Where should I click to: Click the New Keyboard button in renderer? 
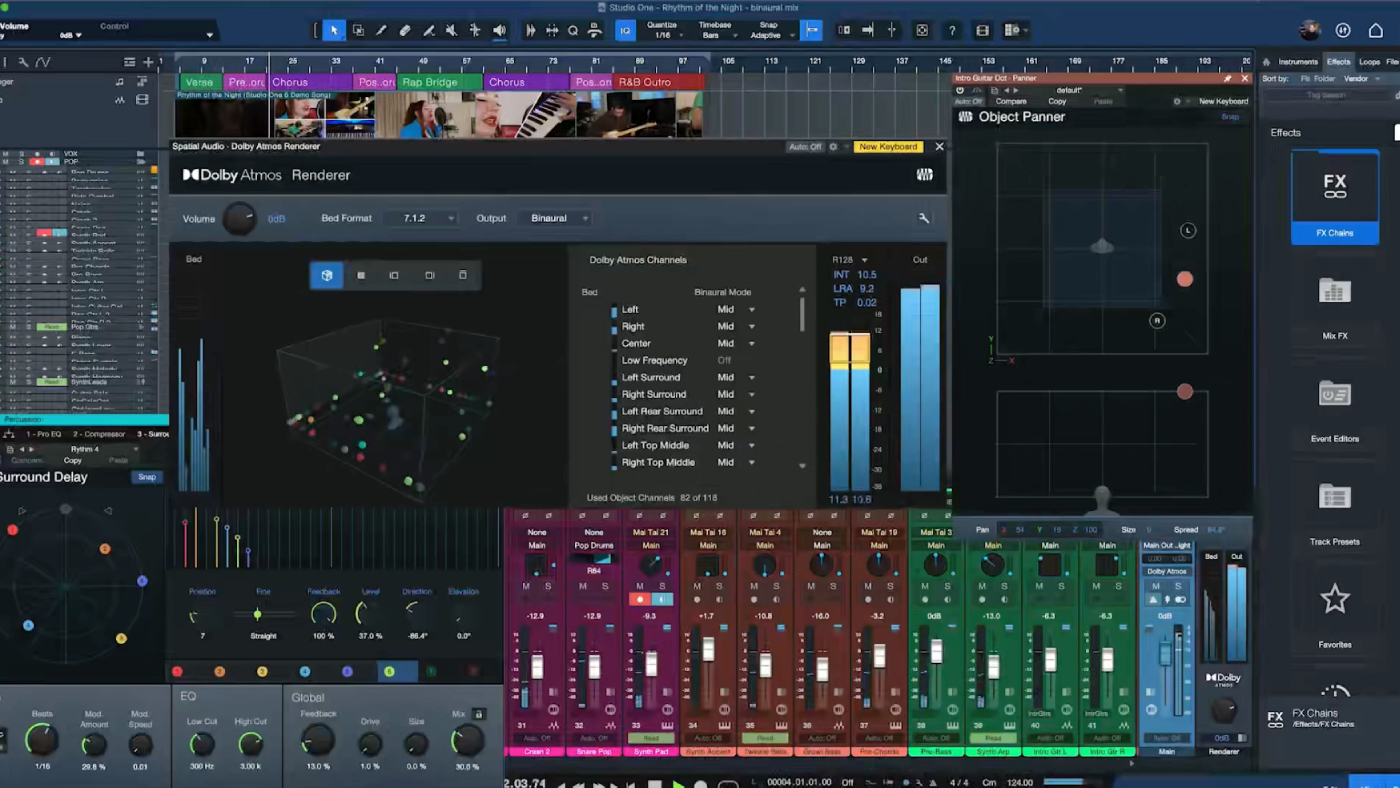click(887, 147)
